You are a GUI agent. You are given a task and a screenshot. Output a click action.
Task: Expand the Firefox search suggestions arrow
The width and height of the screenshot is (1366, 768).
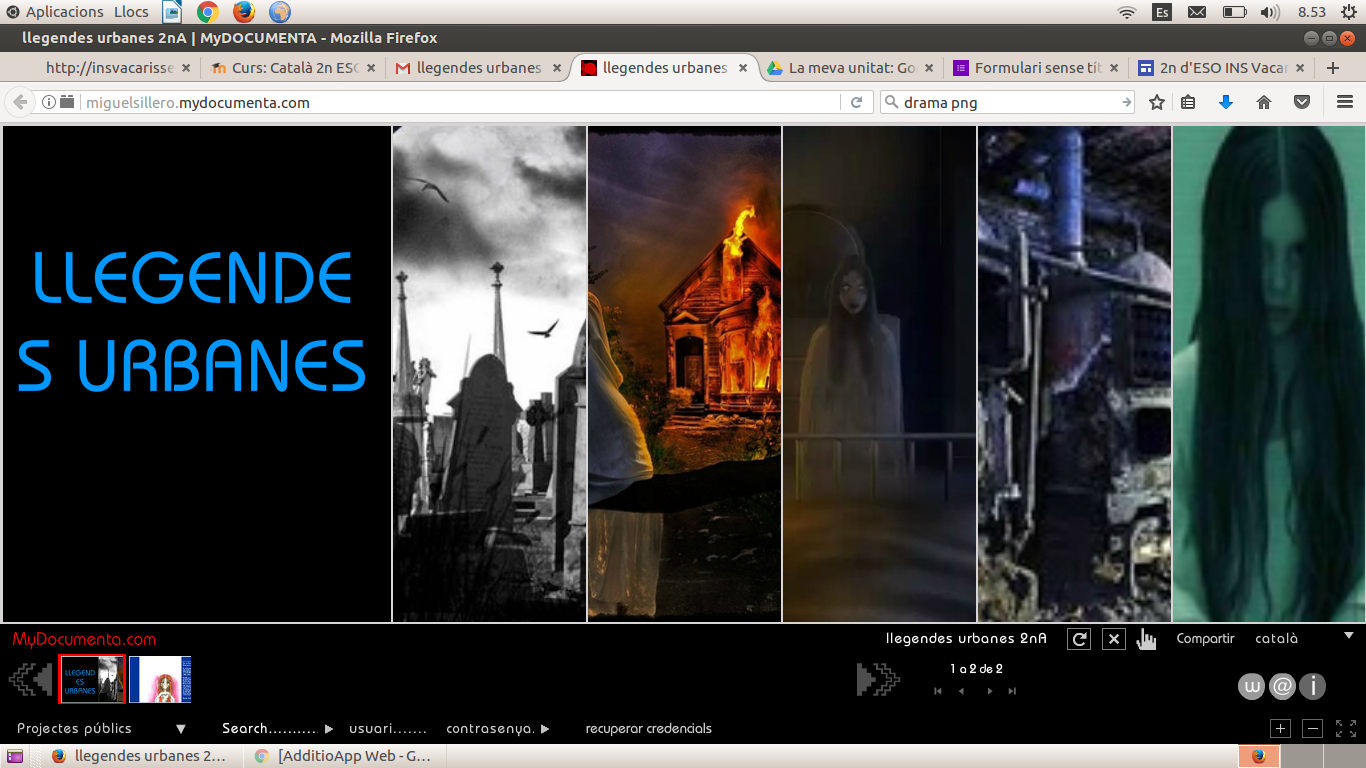(1127, 102)
